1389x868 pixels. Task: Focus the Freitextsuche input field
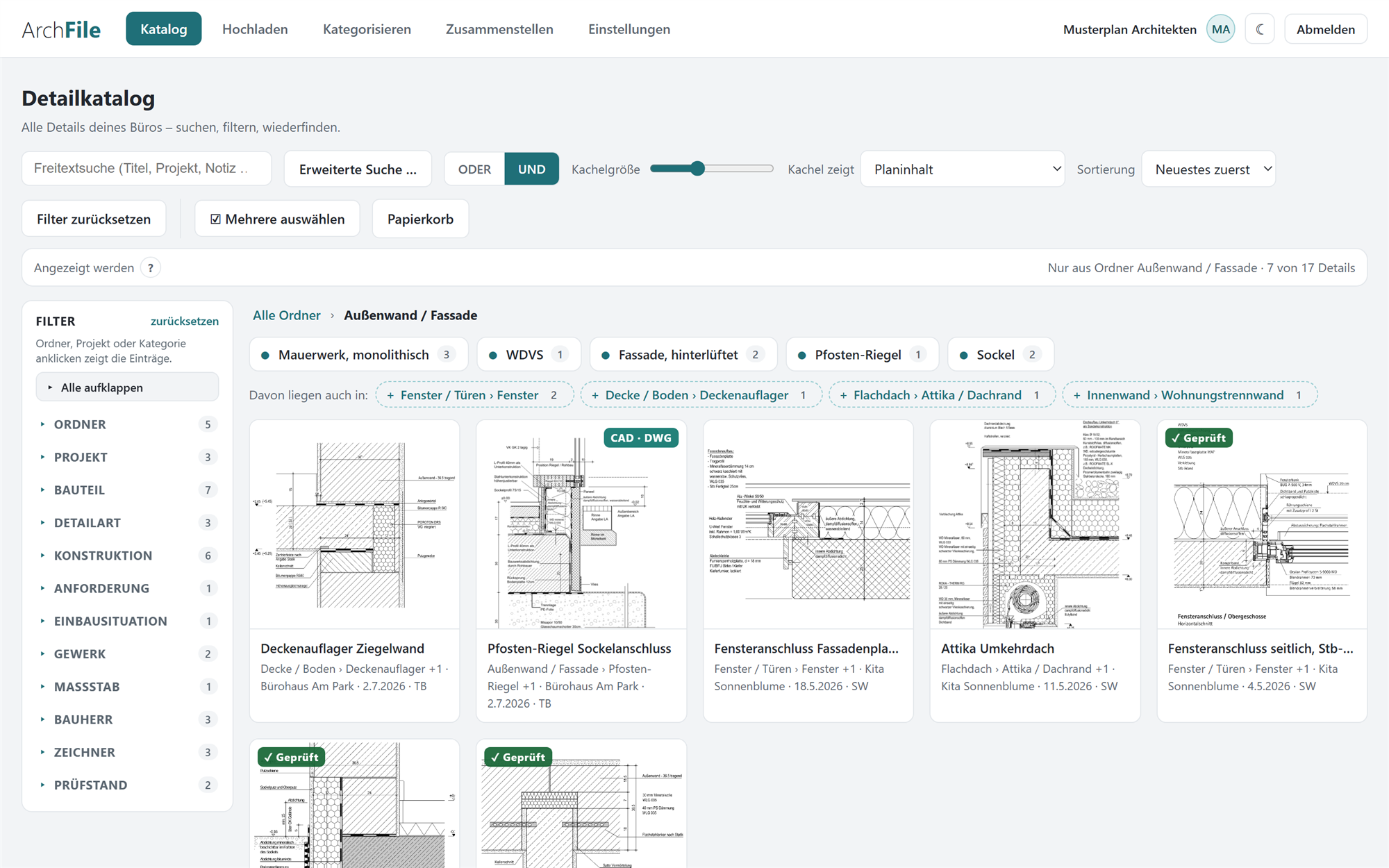(x=147, y=169)
